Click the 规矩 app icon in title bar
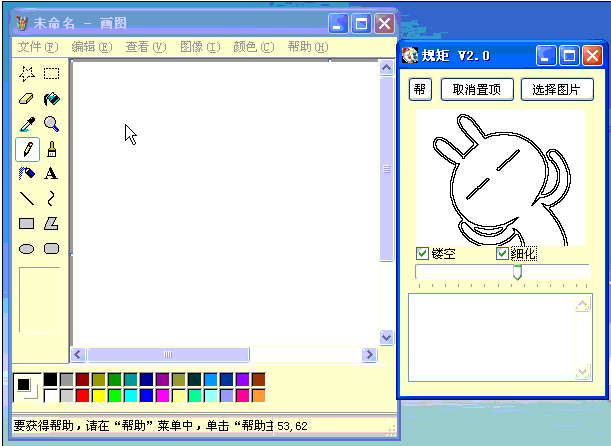Viewport: 611px width, 446px height. [x=410, y=55]
